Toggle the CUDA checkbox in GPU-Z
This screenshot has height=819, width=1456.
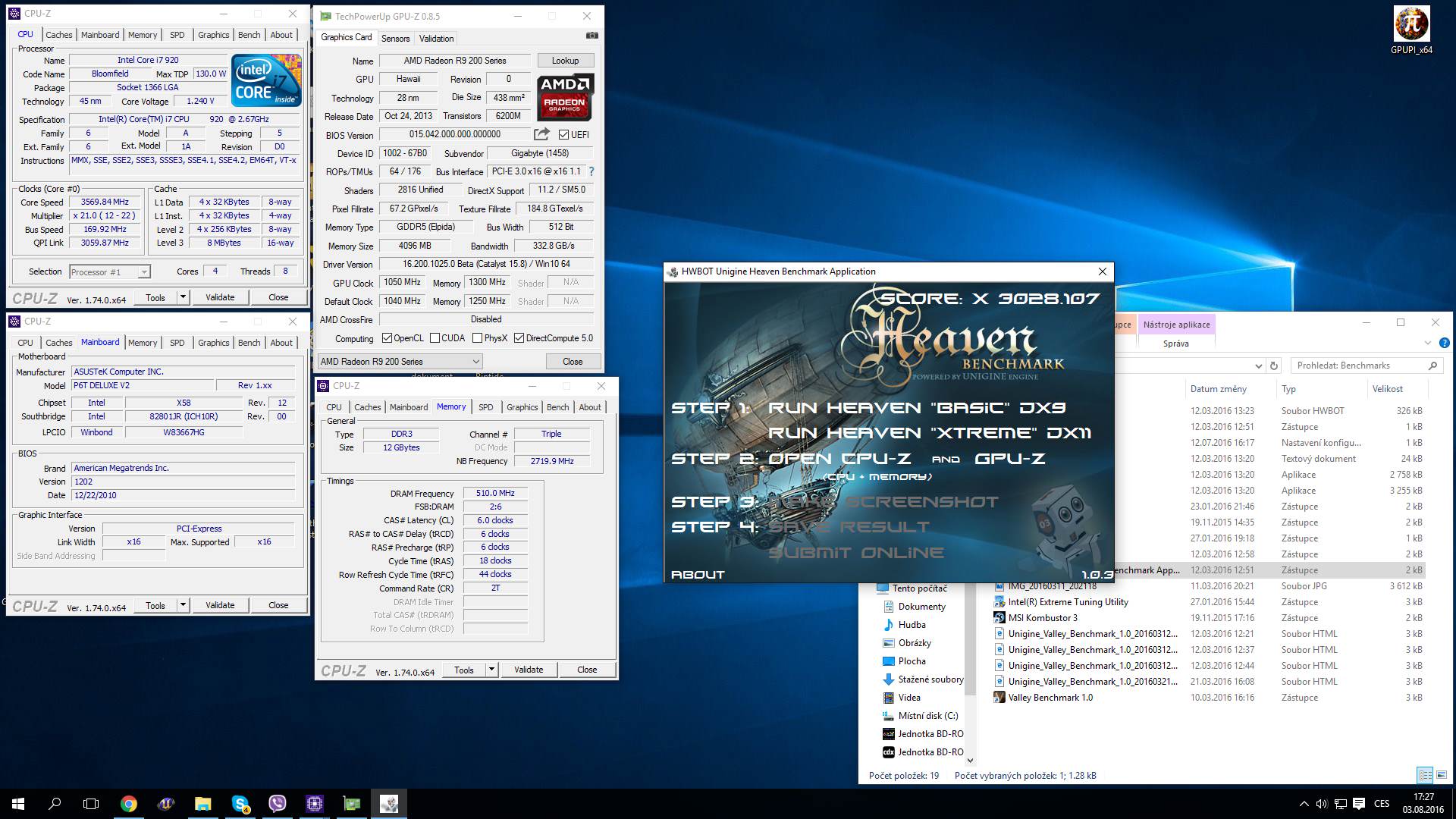(435, 338)
